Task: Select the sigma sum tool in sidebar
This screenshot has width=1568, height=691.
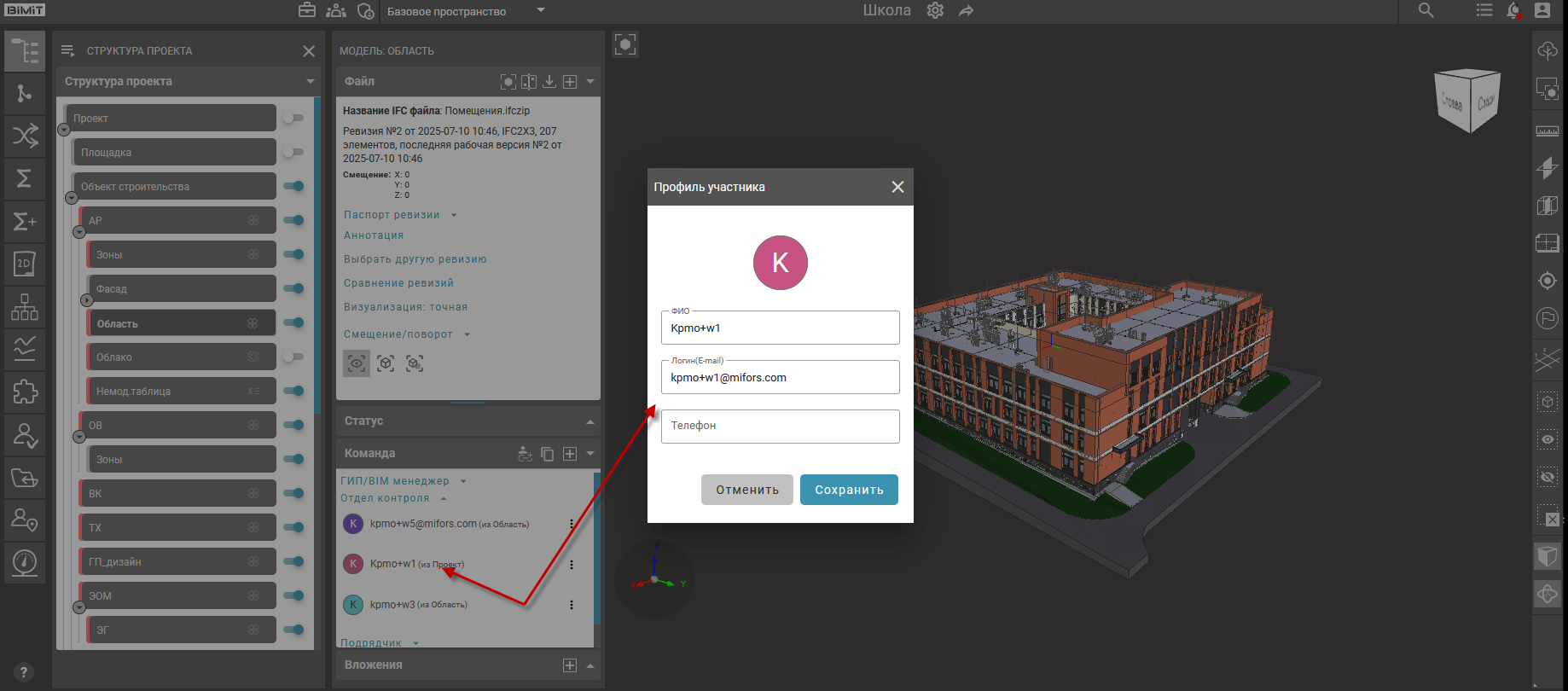Action: [x=25, y=178]
